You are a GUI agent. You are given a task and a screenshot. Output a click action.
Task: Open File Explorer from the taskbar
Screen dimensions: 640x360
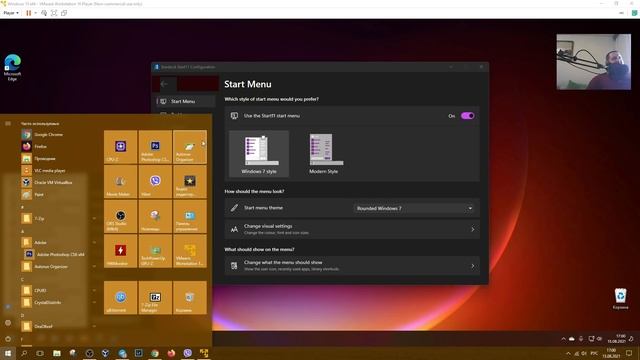click(x=57, y=353)
